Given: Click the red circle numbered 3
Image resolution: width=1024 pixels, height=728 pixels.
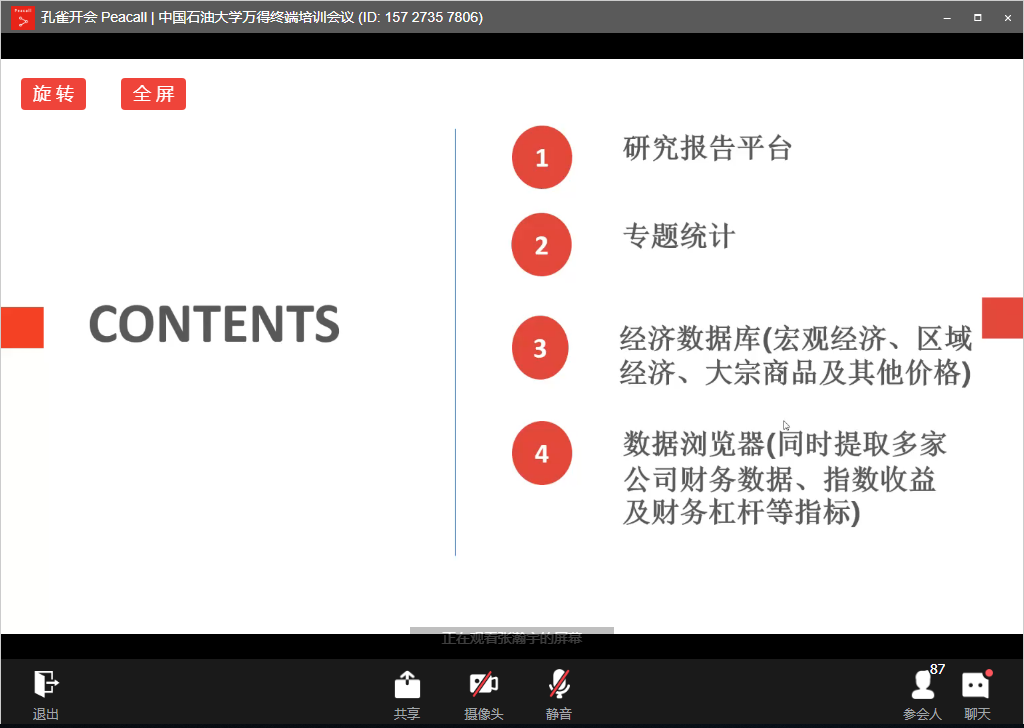Looking at the screenshot, I should pos(540,348).
